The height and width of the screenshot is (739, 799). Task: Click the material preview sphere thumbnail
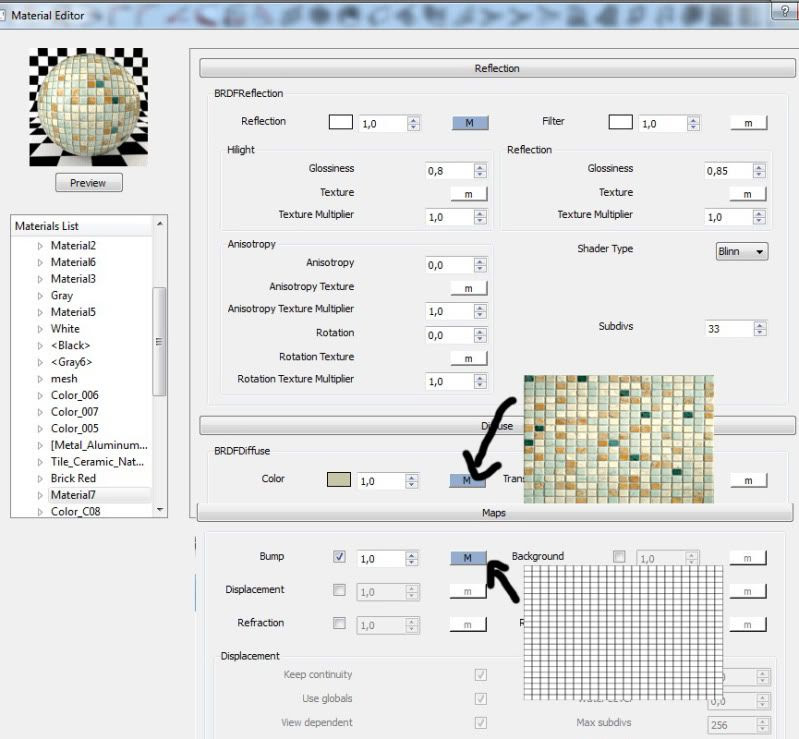point(89,107)
